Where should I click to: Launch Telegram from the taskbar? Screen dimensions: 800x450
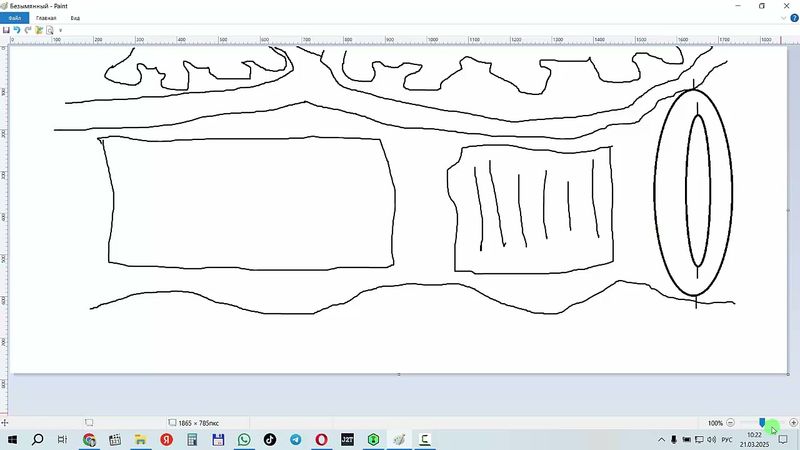[x=296, y=439]
